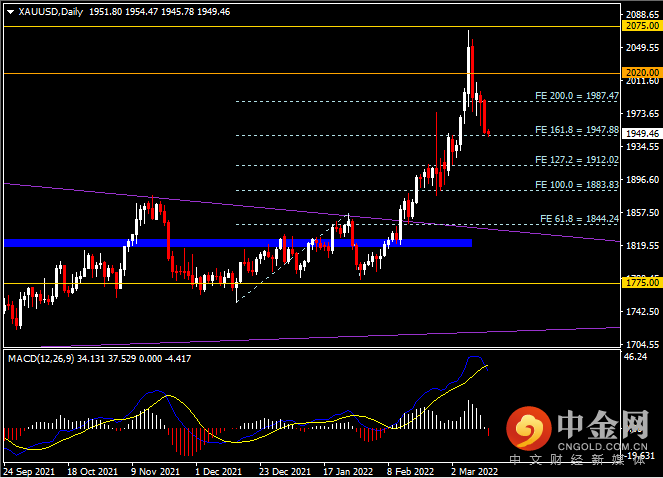
Task: Click the 1704.55 price scale value
Action: tap(642, 344)
